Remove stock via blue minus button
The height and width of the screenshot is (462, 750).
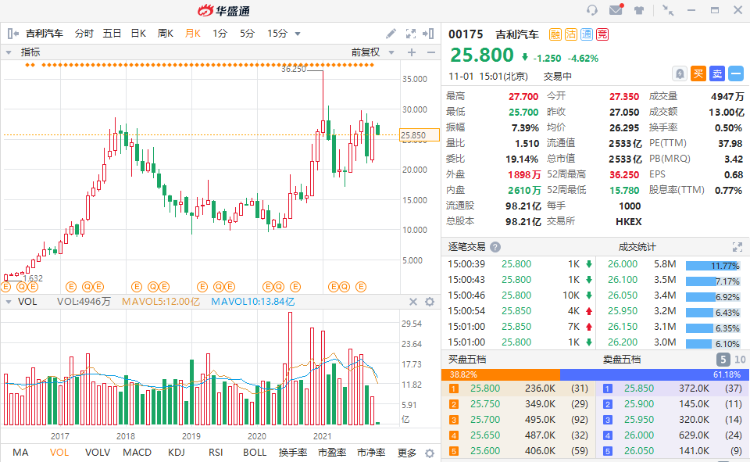[x=736, y=74]
